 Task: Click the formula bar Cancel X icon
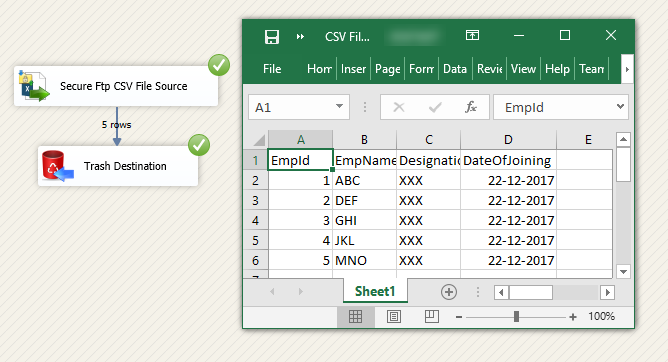tap(399, 107)
